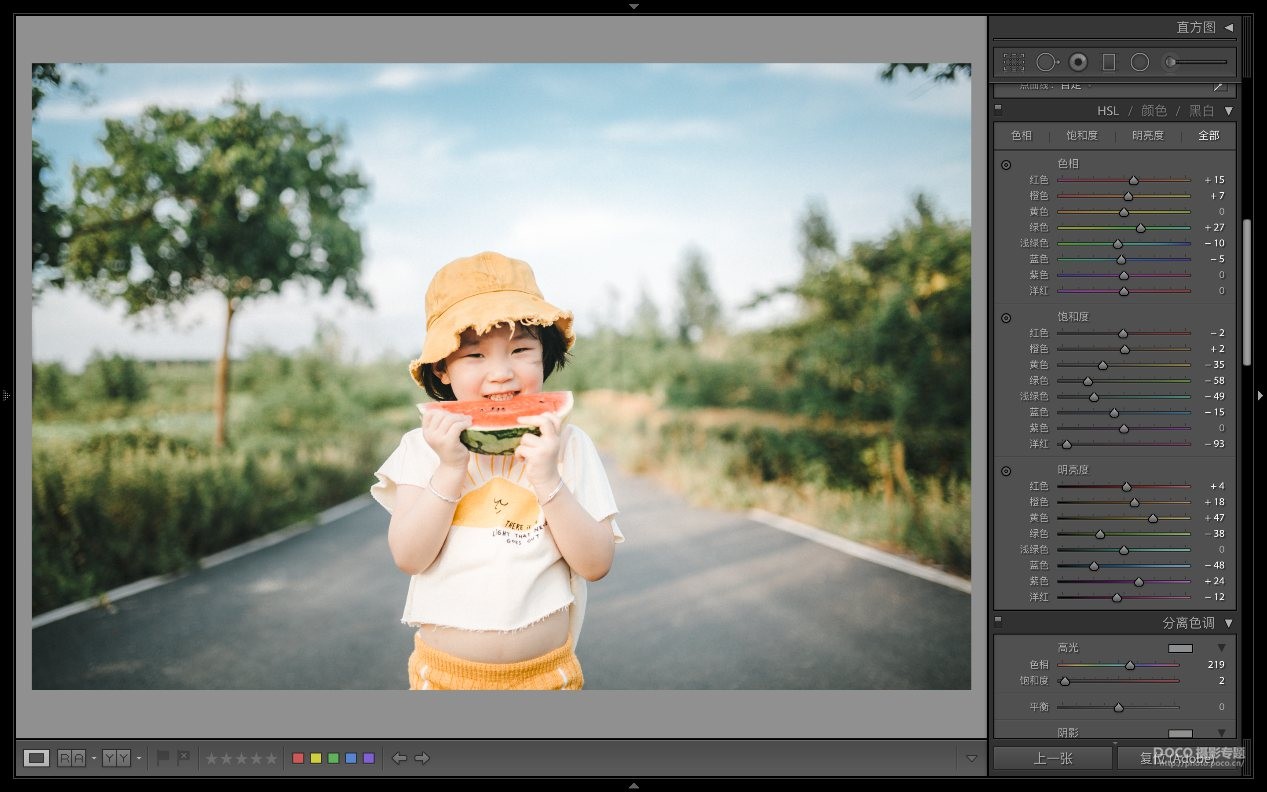
Task: Click the right panel vertical scrollbar
Action: click(1247, 290)
